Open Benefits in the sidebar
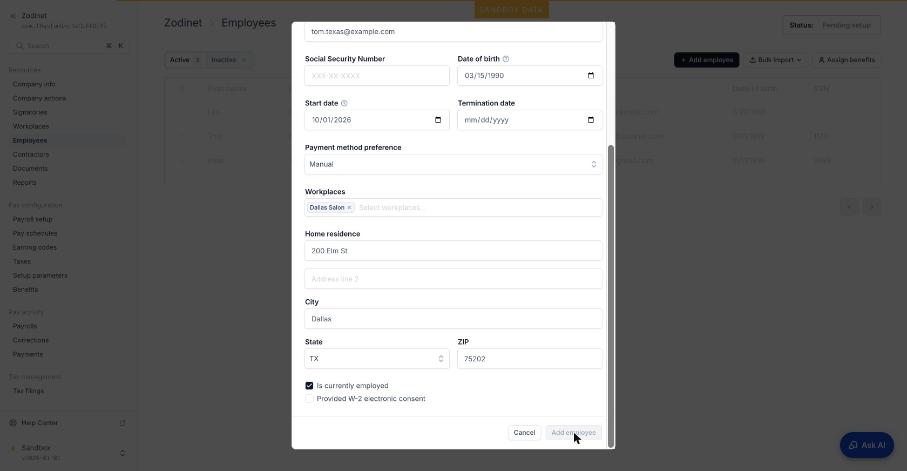This screenshot has width=907, height=471. pyautogui.click(x=25, y=290)
